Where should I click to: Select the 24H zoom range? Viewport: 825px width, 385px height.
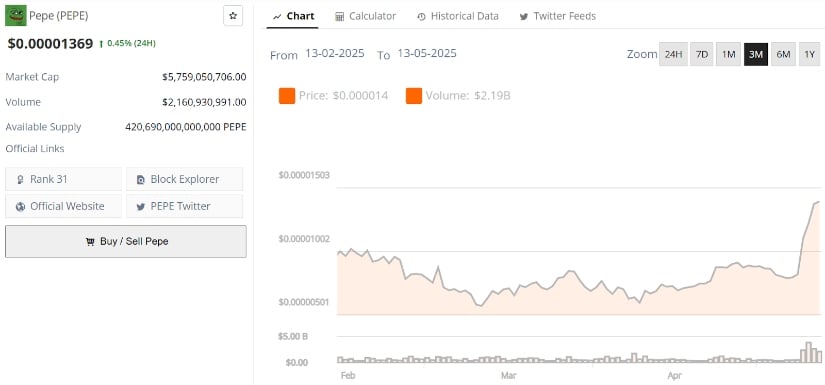pyautogui.click(x=673, y=54)
